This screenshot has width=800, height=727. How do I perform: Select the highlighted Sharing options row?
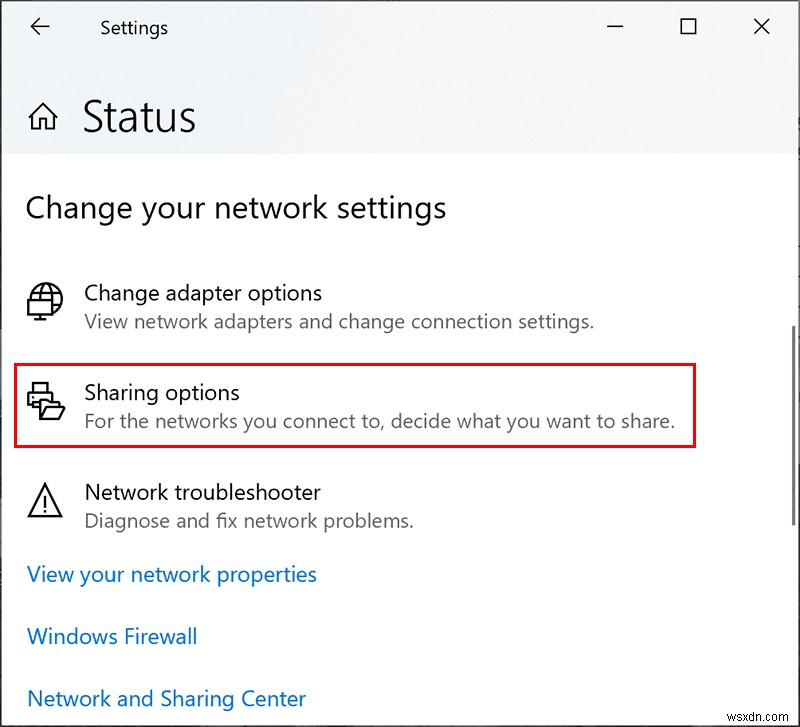click(354, 403)
